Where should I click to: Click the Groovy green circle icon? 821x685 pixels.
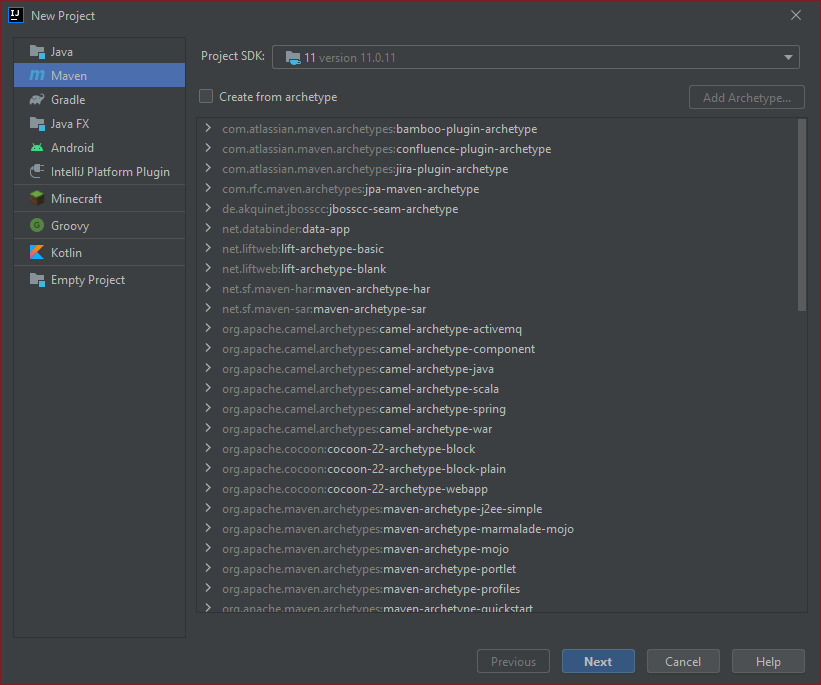pos(37,226)
